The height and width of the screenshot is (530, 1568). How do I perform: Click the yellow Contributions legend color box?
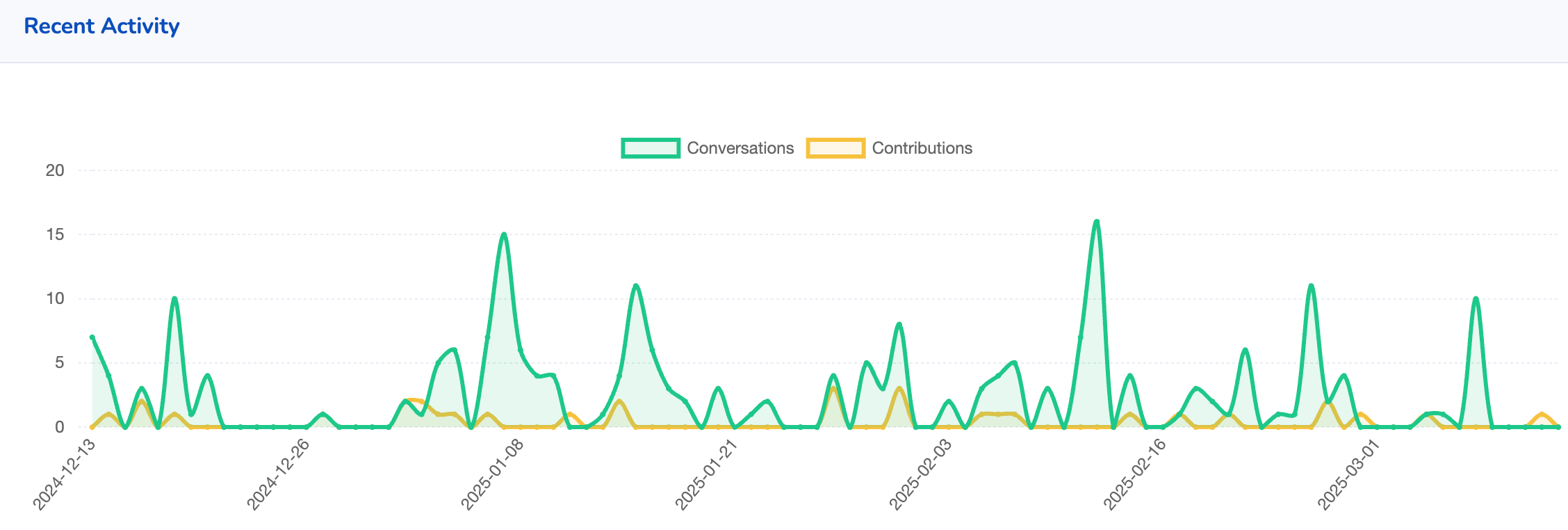click(835, 148)
